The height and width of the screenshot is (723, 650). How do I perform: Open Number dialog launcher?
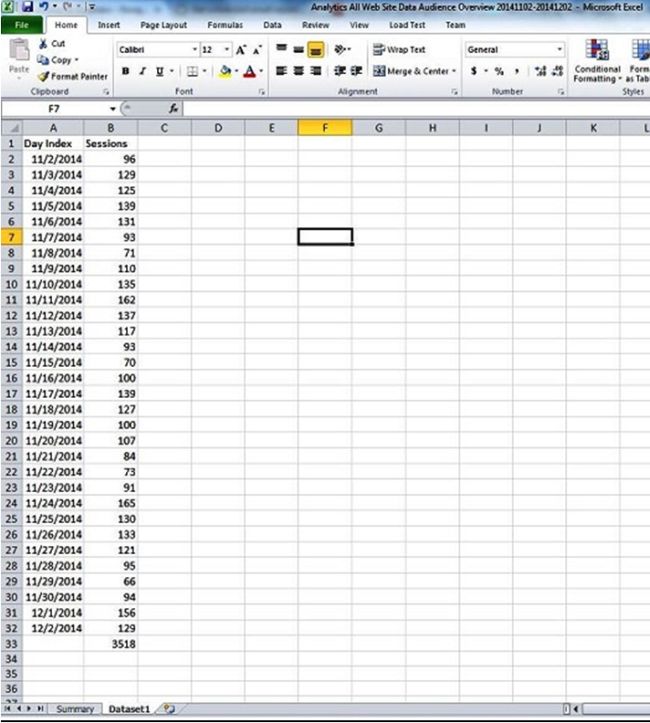click(x=561, y=92)
